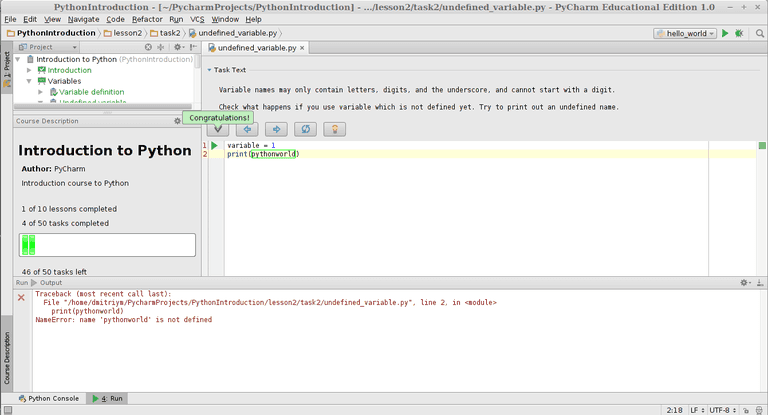Go to the next task arrow button
Viewport: 768px width, 415px height.
tap(276, 129)
